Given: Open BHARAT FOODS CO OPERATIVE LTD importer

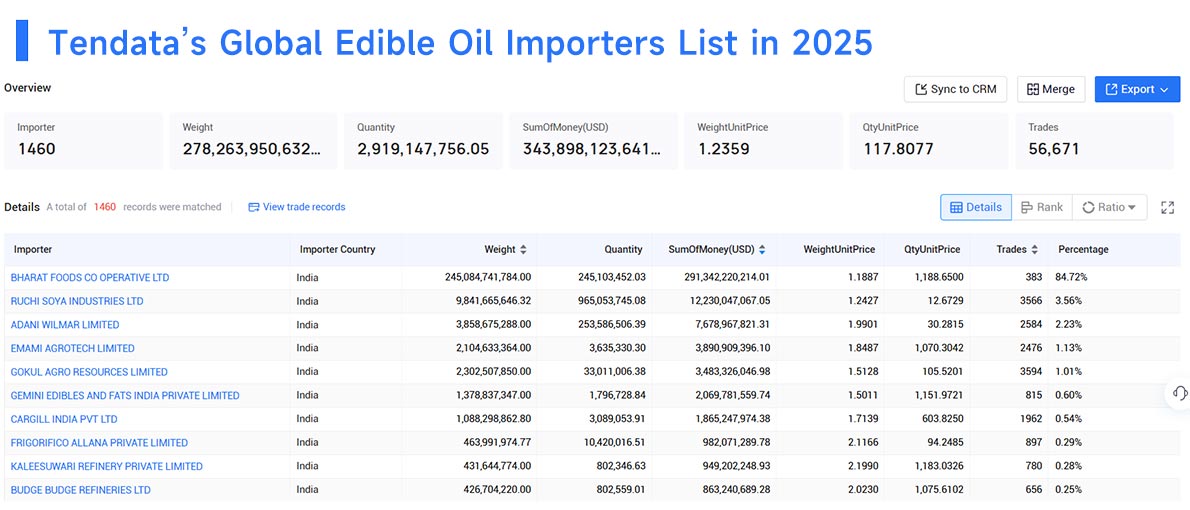Looking at the screenshot, I should (x=90, y=278).
